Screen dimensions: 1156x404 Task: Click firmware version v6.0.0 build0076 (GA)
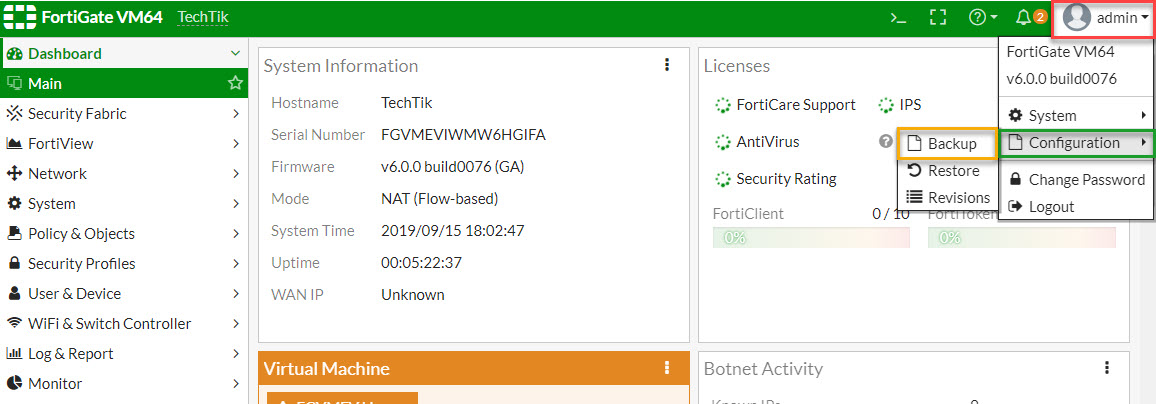(x=453, y=167)
